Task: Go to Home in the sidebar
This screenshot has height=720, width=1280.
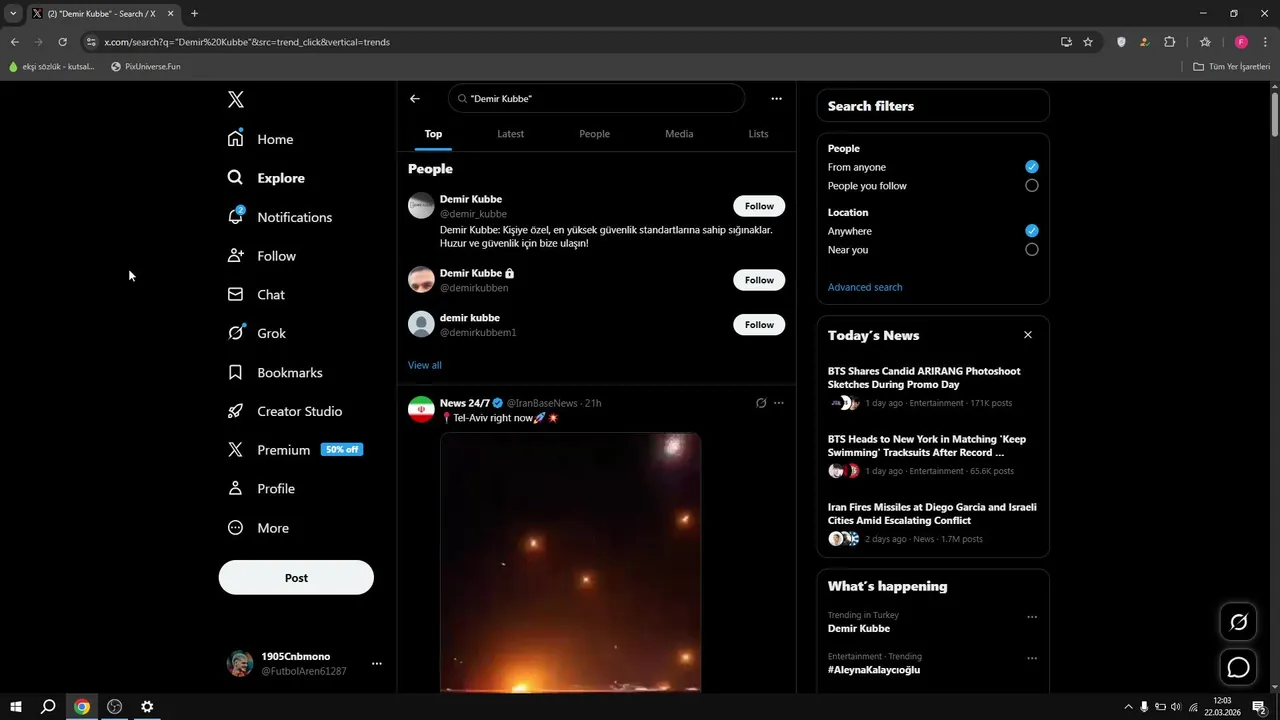Action: 261,139
